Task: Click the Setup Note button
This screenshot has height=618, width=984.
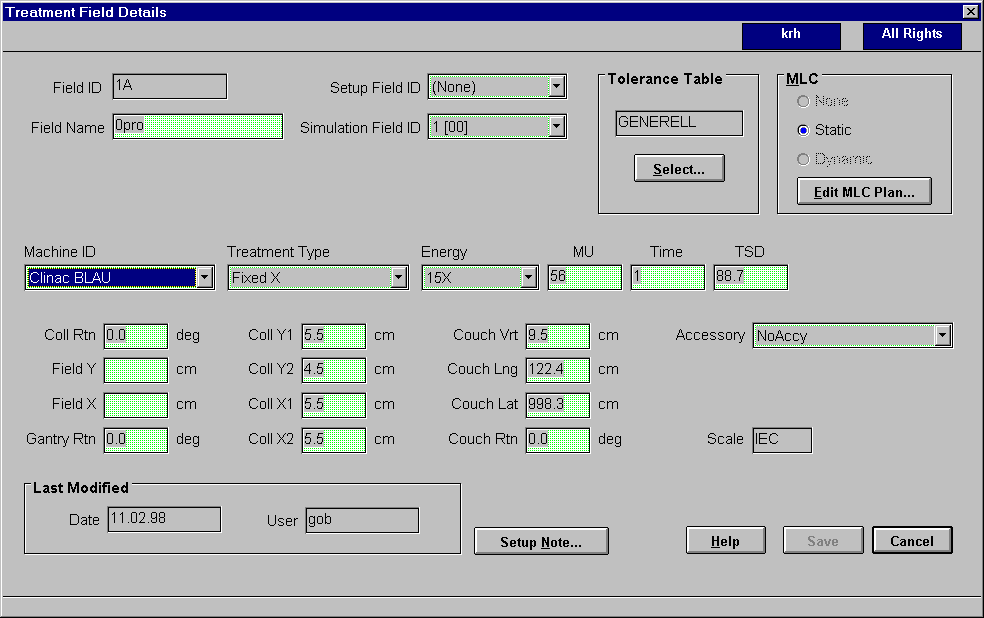Action: 541,542
